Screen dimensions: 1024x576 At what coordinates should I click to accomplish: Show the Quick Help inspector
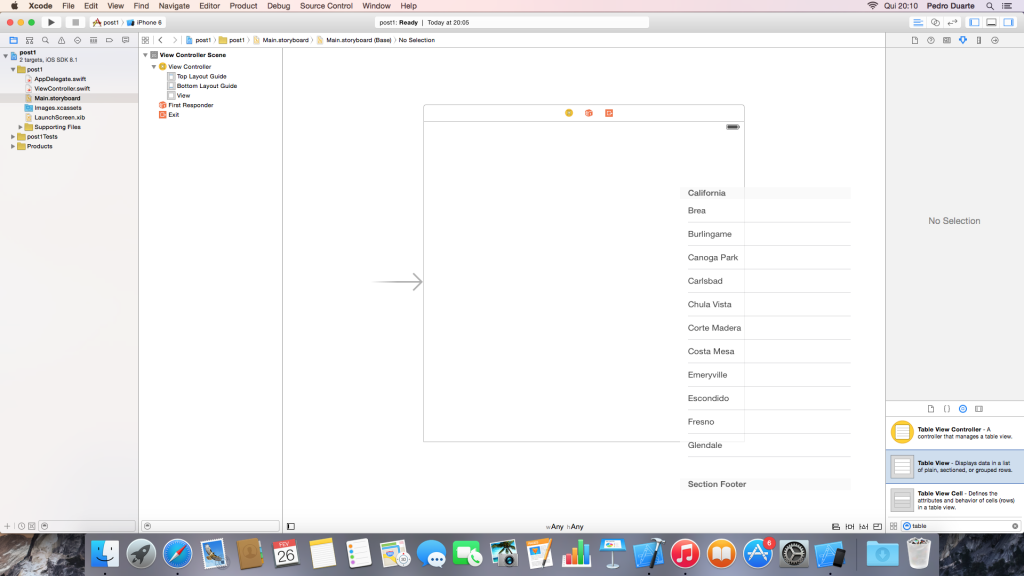point(930,40)
